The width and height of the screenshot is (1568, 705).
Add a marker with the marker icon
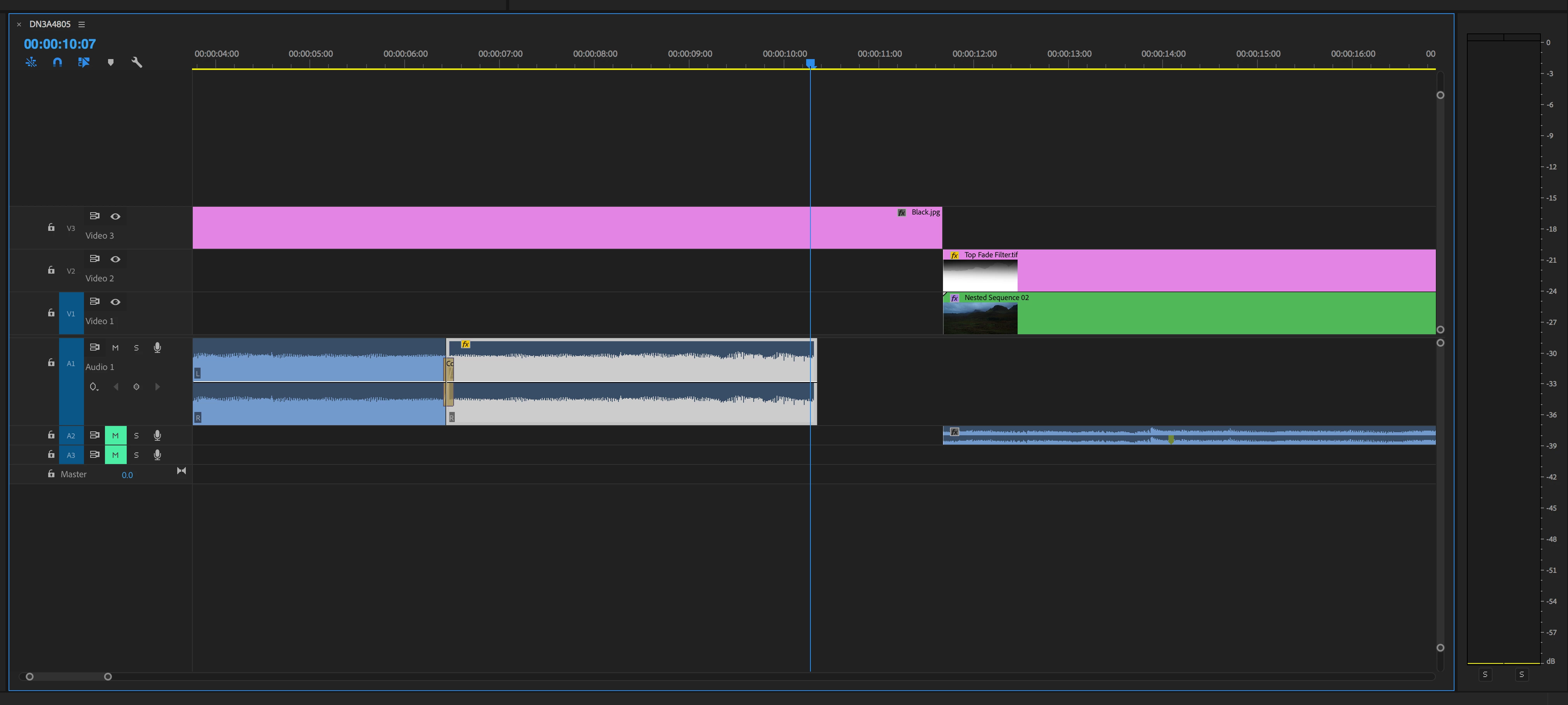pyautogui.click(x=111, y=62)
